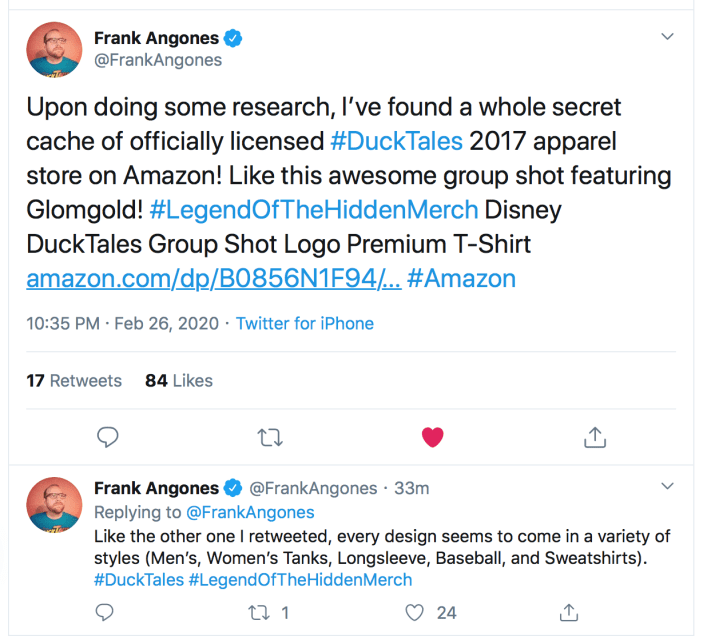
Task: Reply to the follow-up tweet
Action: click(x=105, y=612)
